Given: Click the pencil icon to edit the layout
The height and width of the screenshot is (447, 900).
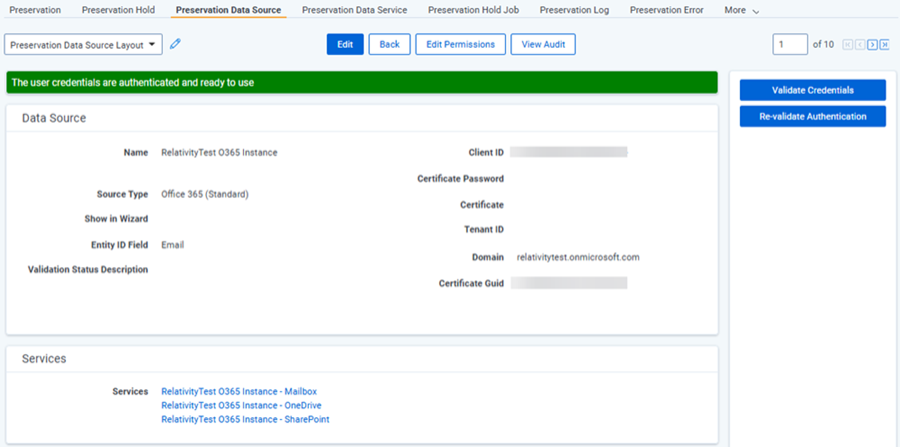Looking at the screenshot, I should (x=176, y=44).
